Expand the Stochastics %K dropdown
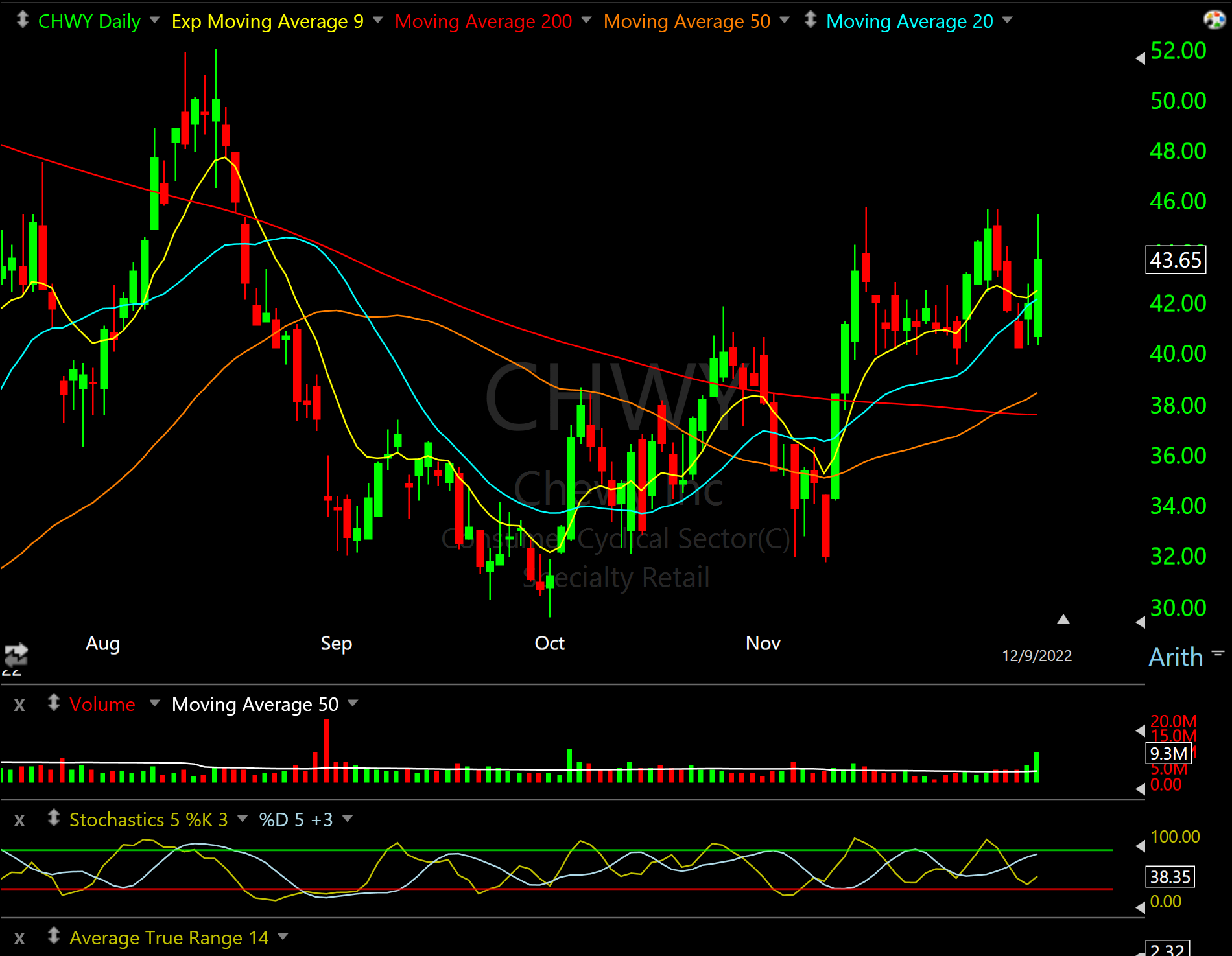The height and width of the screenshot is (956, 1232). 243,819
